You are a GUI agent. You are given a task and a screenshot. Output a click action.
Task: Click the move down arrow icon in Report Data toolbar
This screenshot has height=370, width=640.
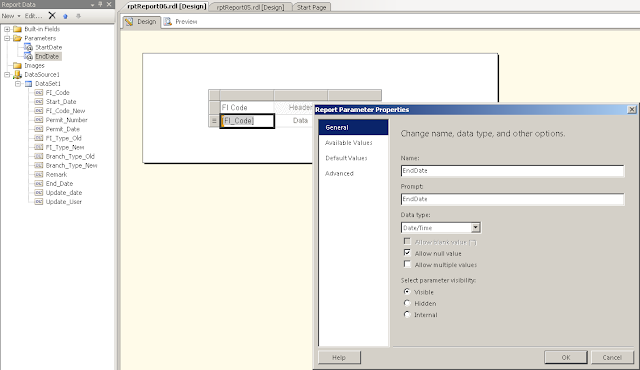(78, 16)
